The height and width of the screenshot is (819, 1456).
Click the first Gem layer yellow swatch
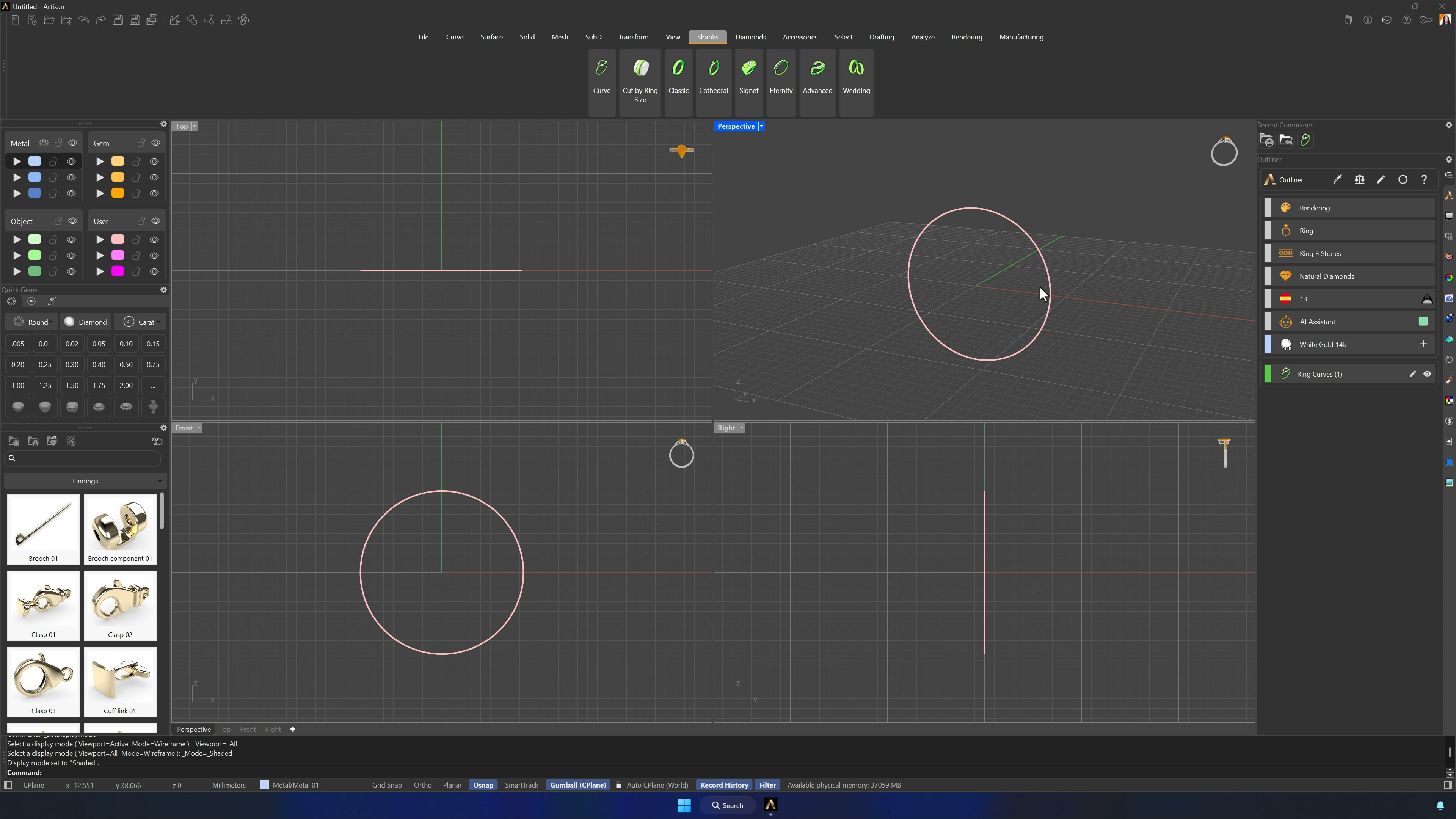[x=118, y=161]
